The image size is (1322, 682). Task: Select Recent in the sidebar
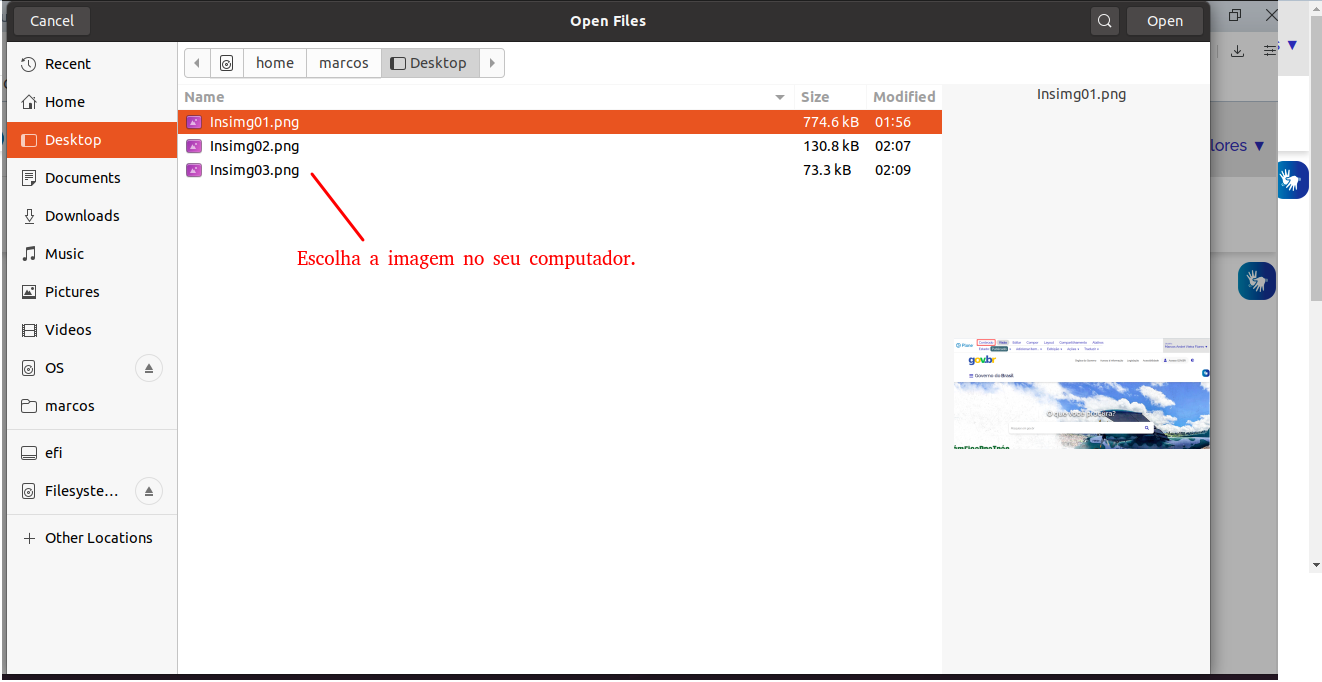(68, 64)
